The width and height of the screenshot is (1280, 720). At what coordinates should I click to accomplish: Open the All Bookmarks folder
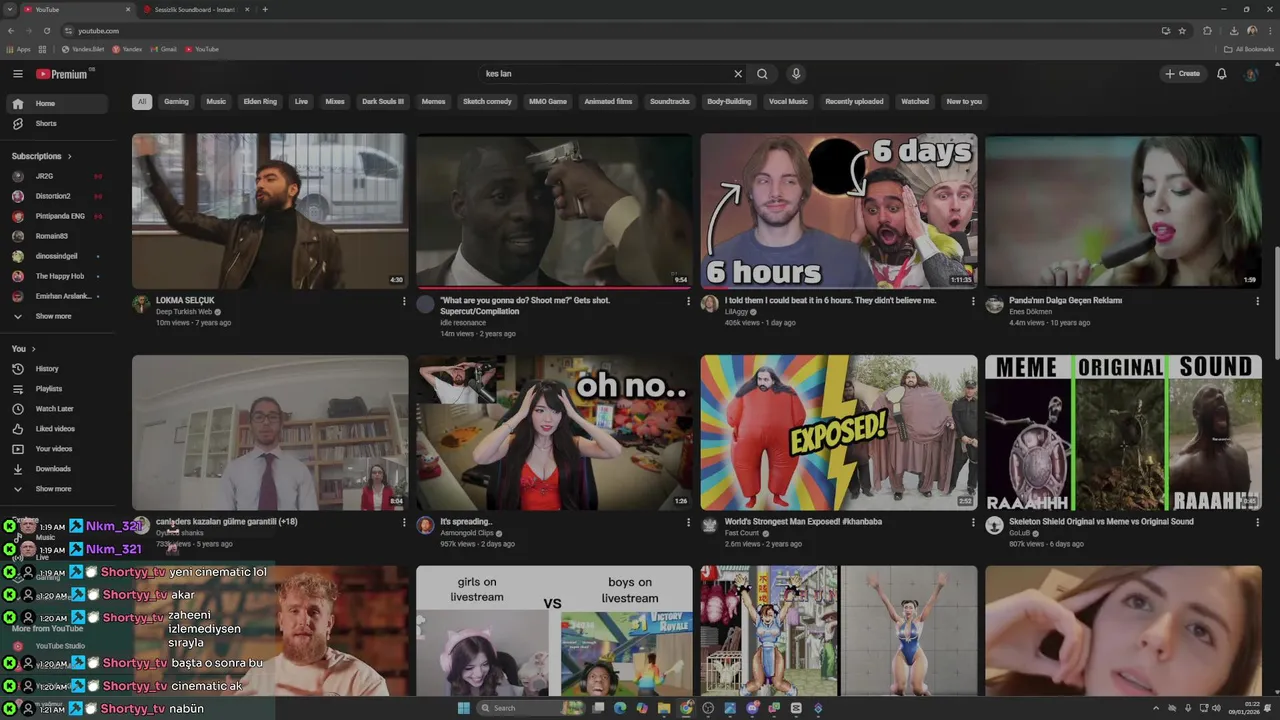pos(1249,49)
